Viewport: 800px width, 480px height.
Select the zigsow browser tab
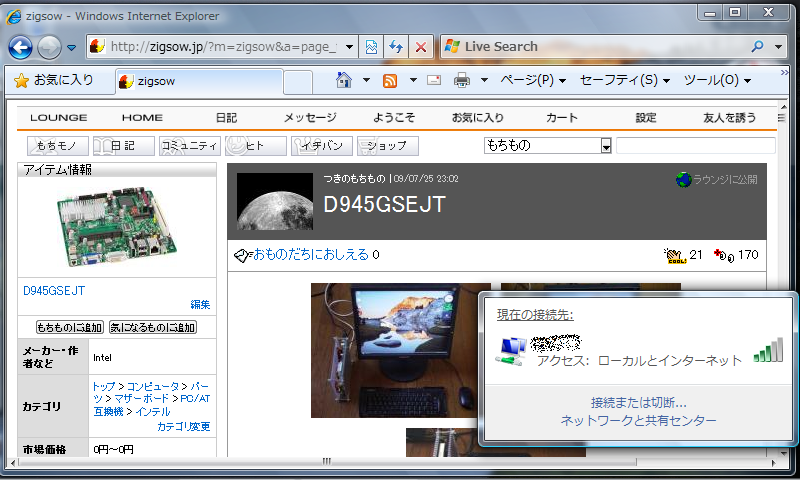point(199,81)
